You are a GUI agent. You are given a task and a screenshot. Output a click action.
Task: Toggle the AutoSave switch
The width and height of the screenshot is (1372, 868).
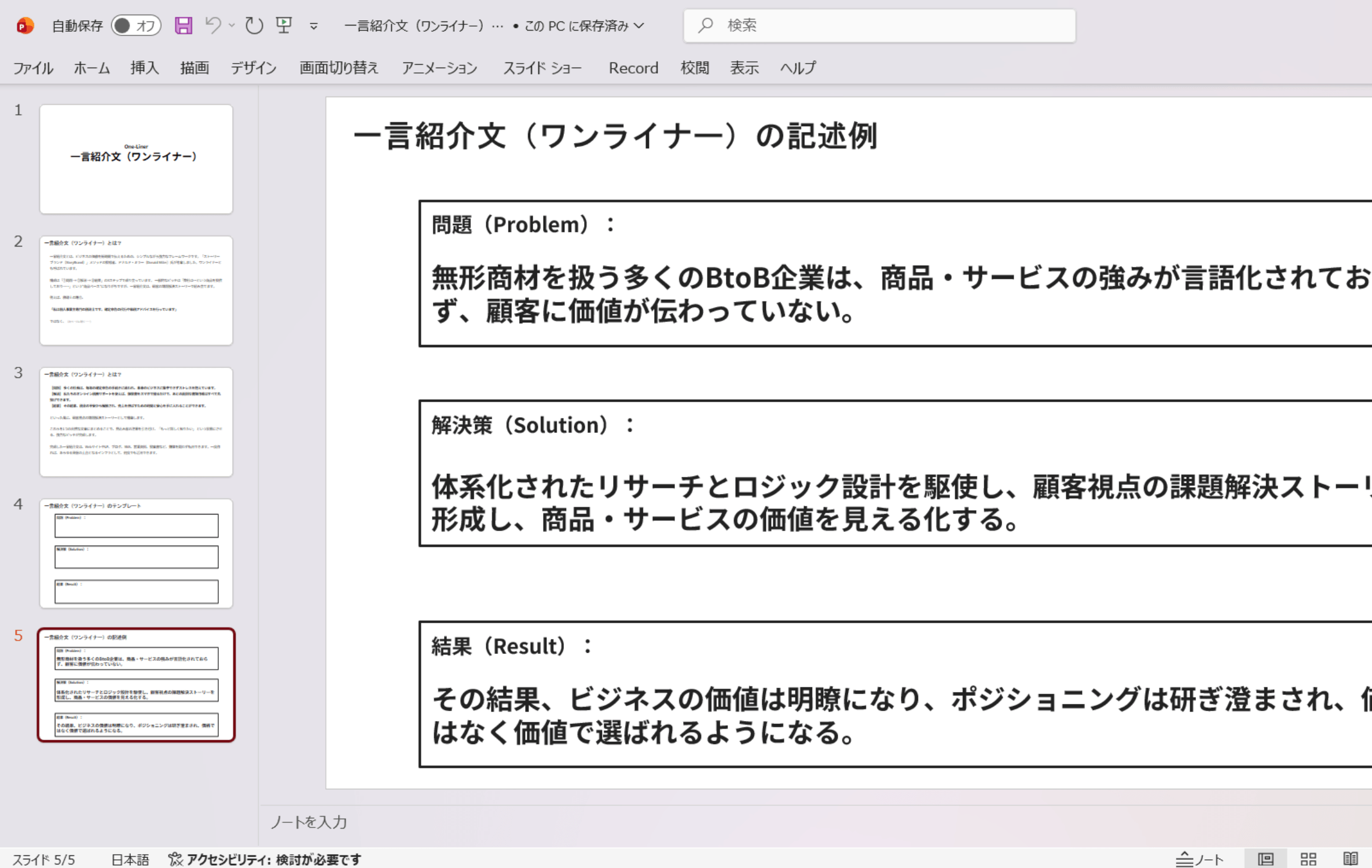tap(136, 25)
